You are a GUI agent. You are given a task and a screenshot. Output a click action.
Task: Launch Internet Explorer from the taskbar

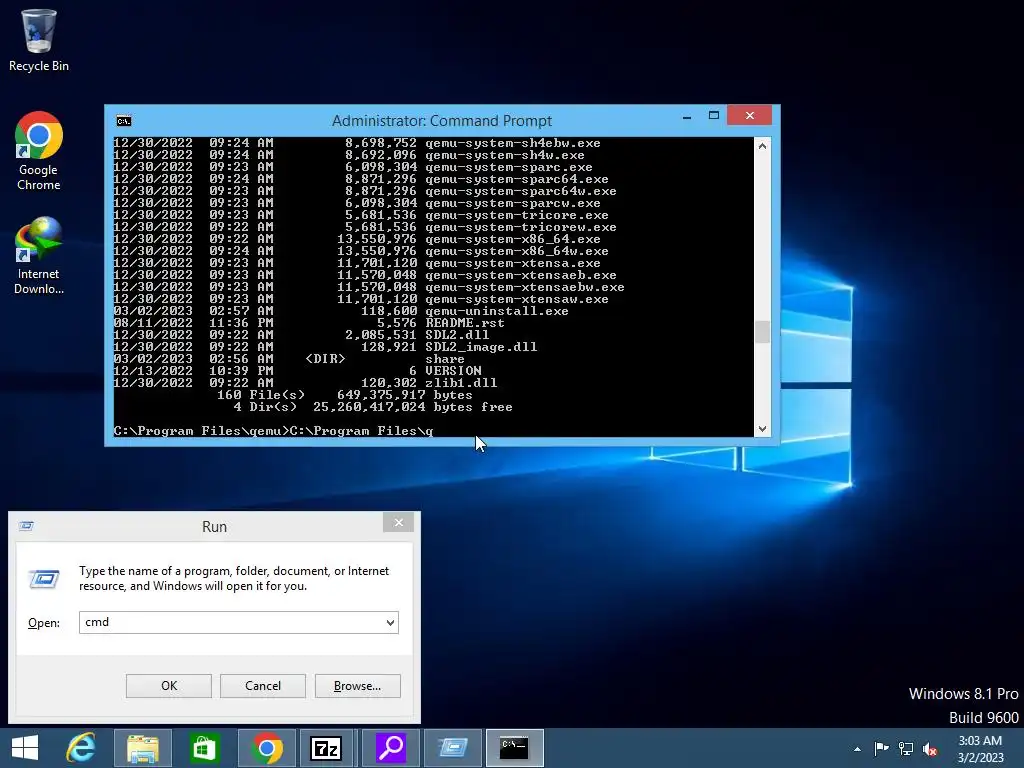(81, 748)
